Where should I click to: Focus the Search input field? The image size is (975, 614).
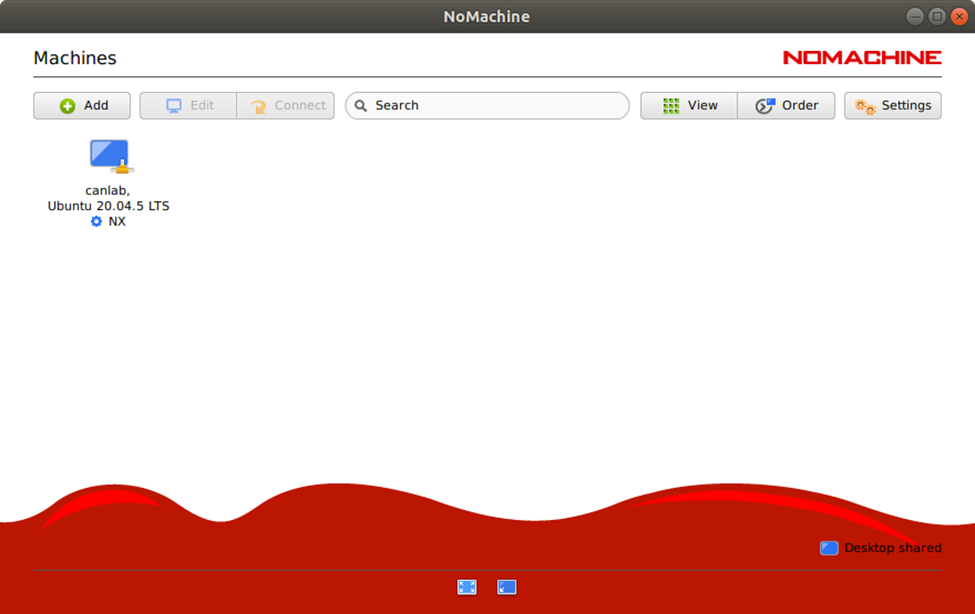pyautogui.click(x=488, y=106)
